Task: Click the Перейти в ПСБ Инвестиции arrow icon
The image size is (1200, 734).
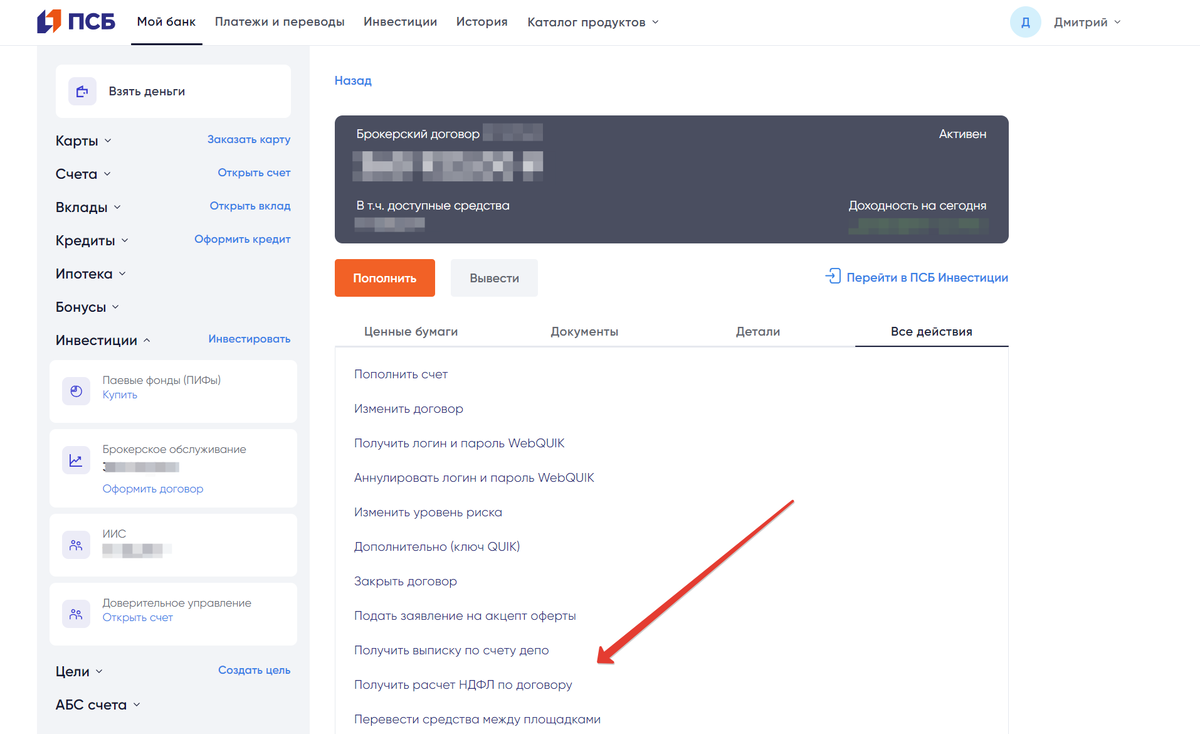Action: (x=832, y=276)
